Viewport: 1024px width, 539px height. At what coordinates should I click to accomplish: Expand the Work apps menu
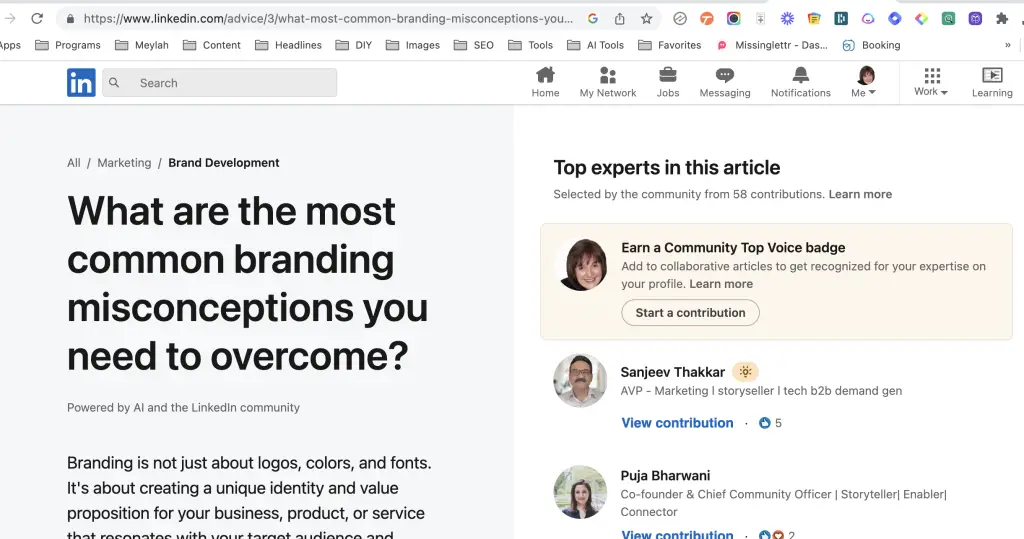point(931,82)
